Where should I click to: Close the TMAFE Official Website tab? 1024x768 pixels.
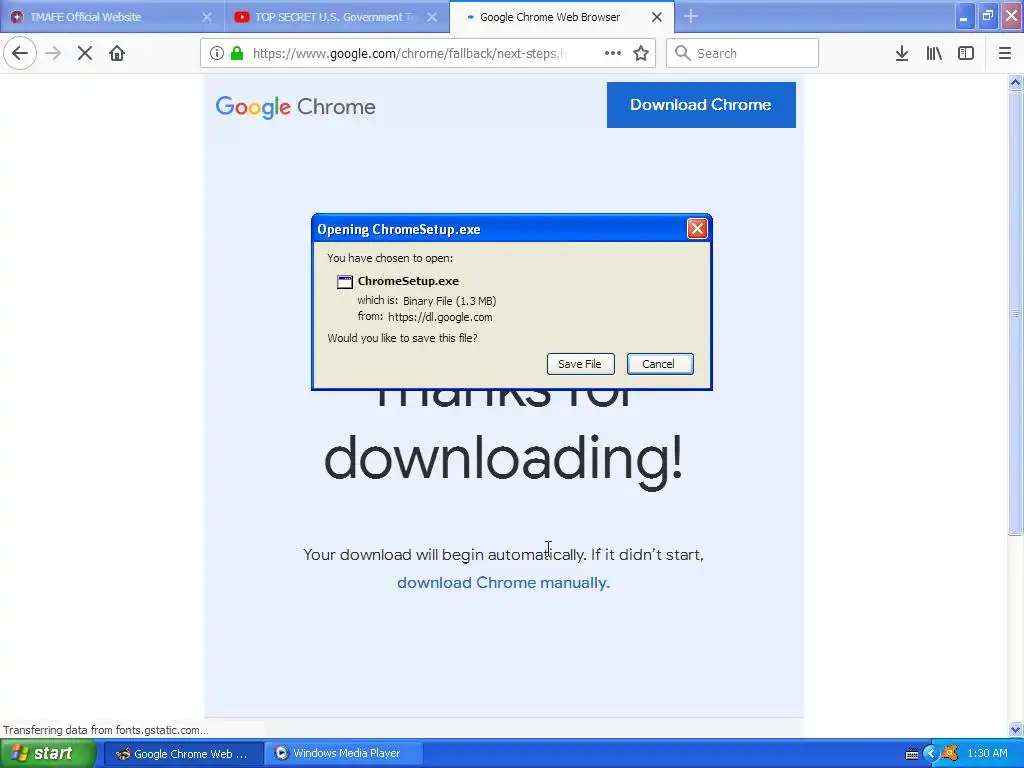point(207,17)
